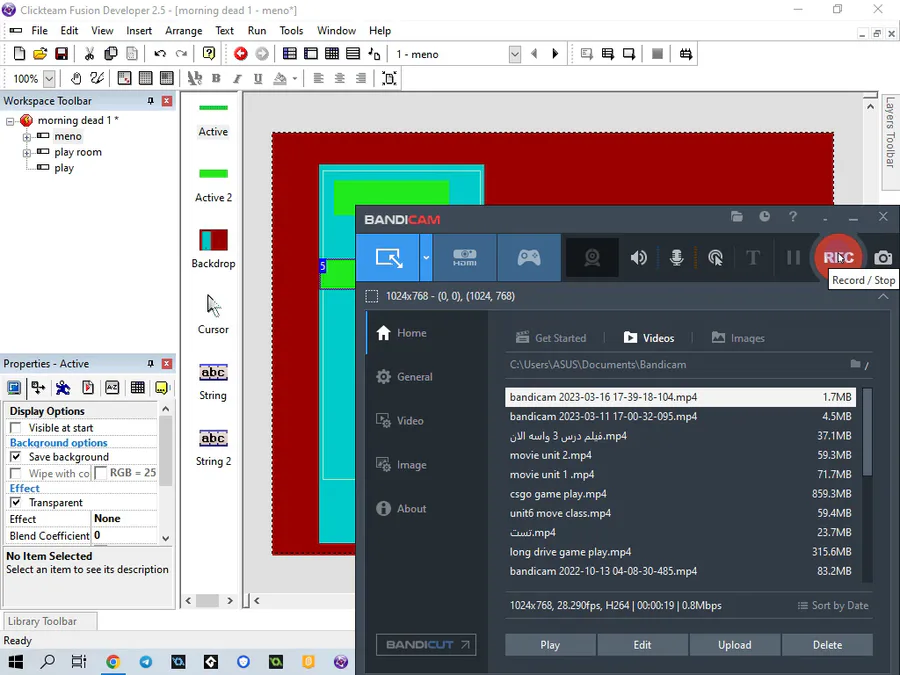Screen dimensions: 900x675
Task: Go to next frame arrow
Action: (x=555, y=54)
